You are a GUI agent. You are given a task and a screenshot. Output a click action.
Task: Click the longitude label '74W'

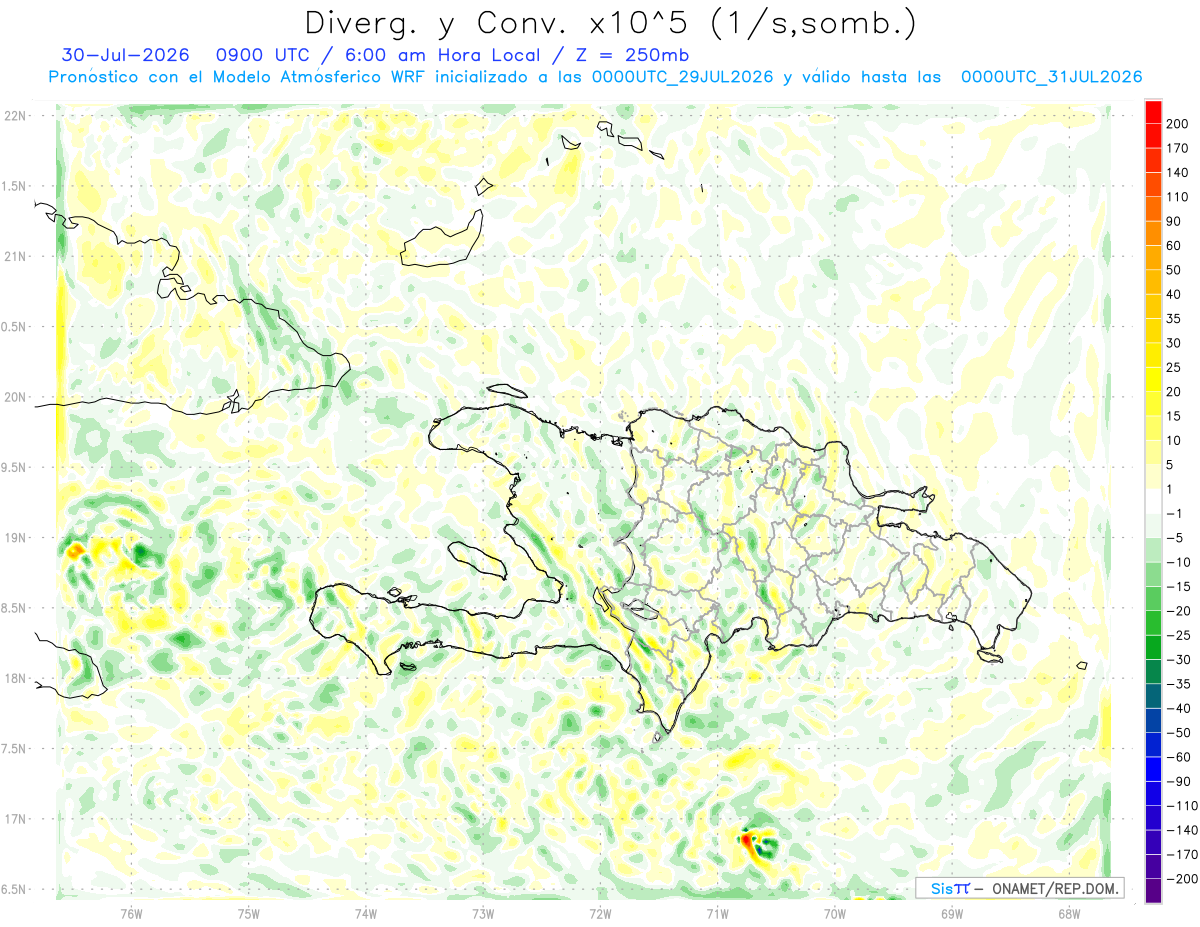coord(365,914)
